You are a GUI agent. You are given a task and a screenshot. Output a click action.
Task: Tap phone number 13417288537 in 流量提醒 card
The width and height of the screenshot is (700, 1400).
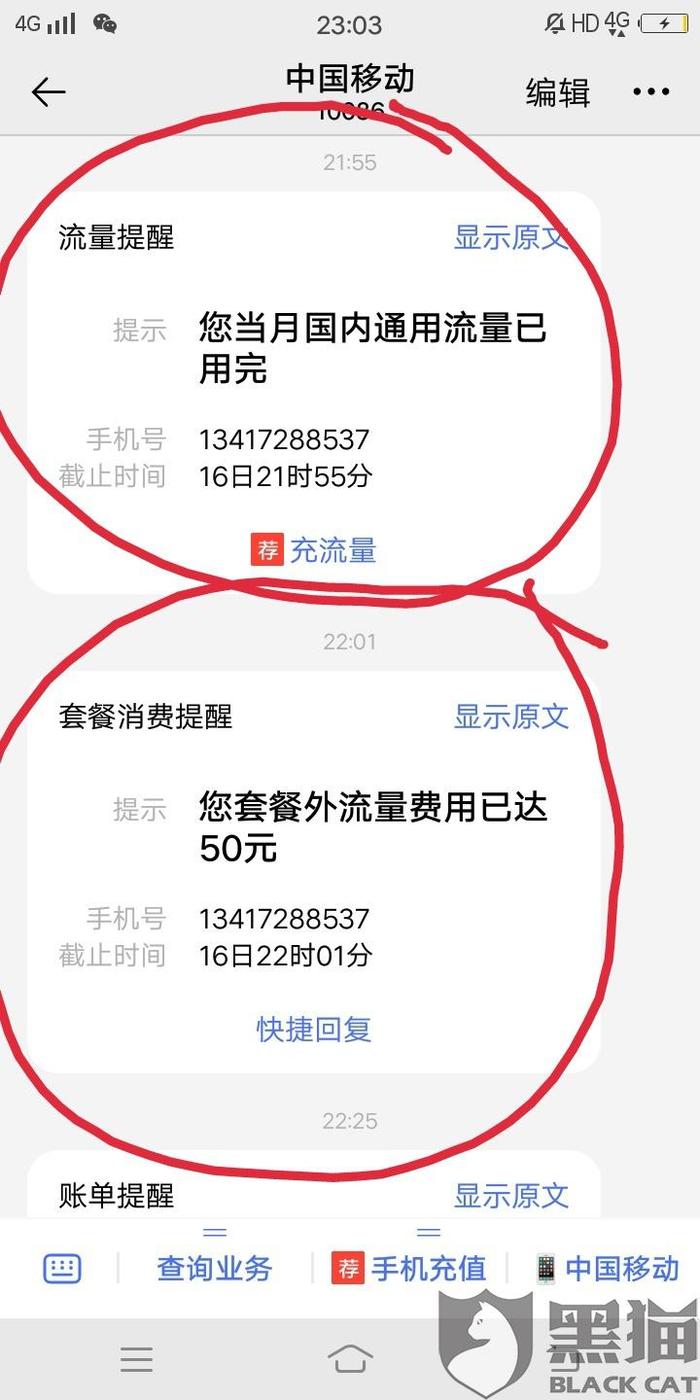pyautogui.click(x=284, y=439)
